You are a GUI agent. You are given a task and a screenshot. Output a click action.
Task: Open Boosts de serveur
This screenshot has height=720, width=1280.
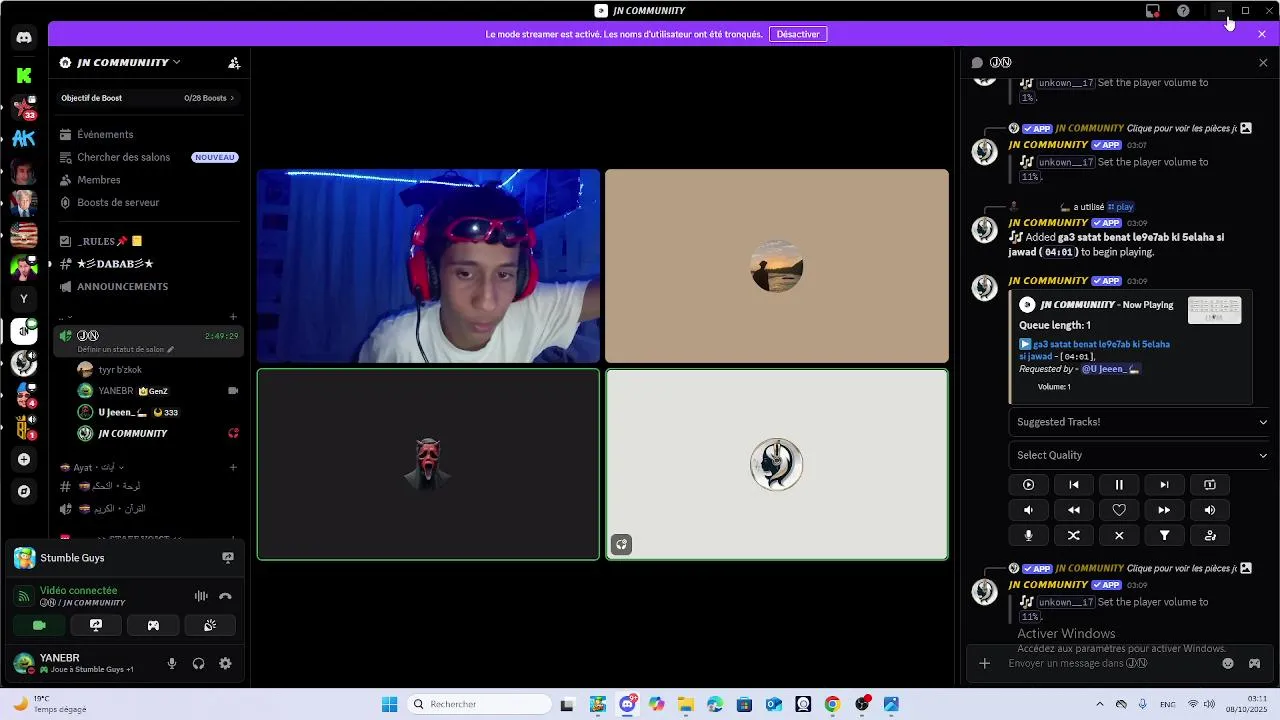148,203
